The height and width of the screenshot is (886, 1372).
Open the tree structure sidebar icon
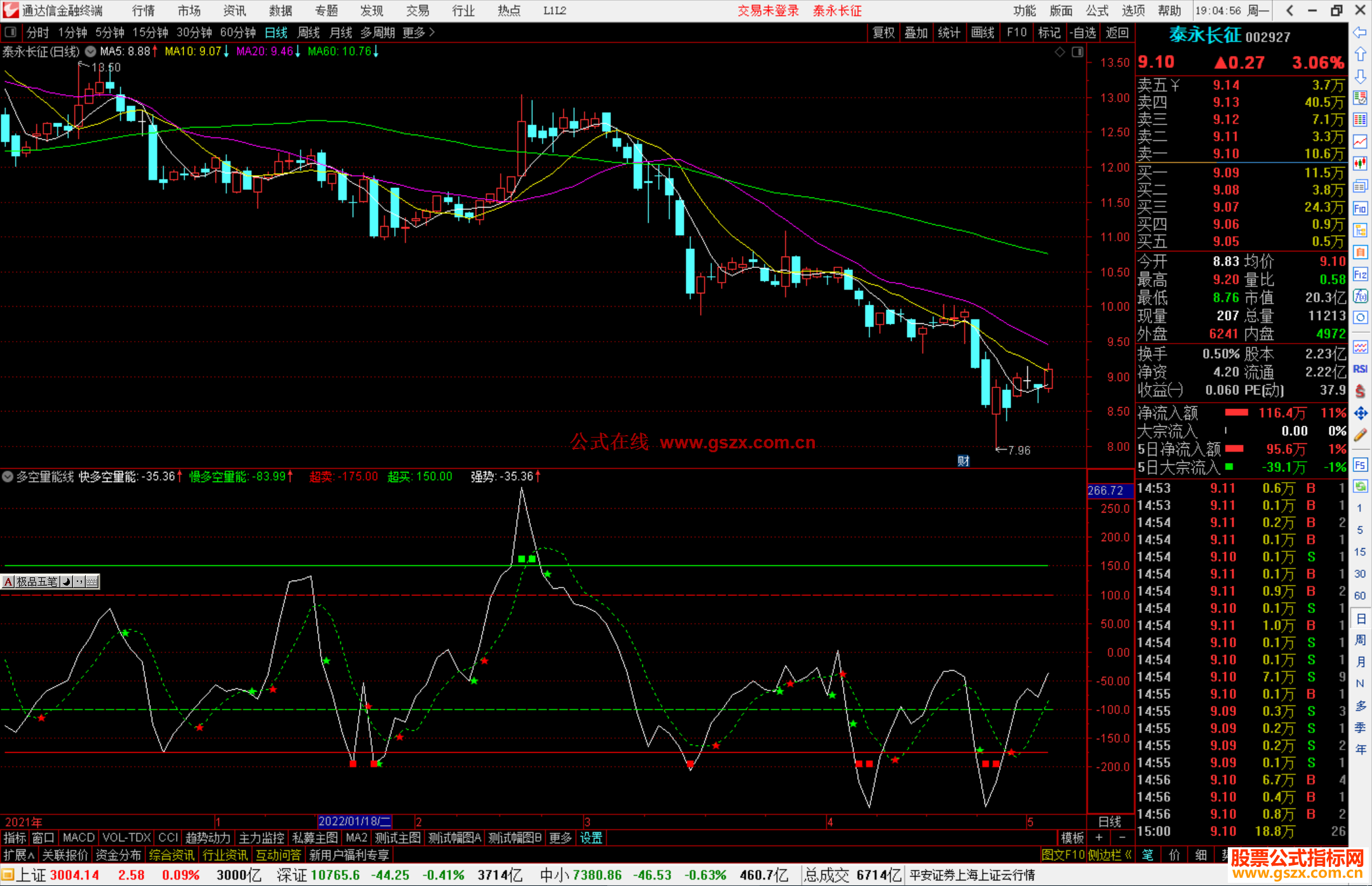pyautogui.click(x=1360, y=230)
